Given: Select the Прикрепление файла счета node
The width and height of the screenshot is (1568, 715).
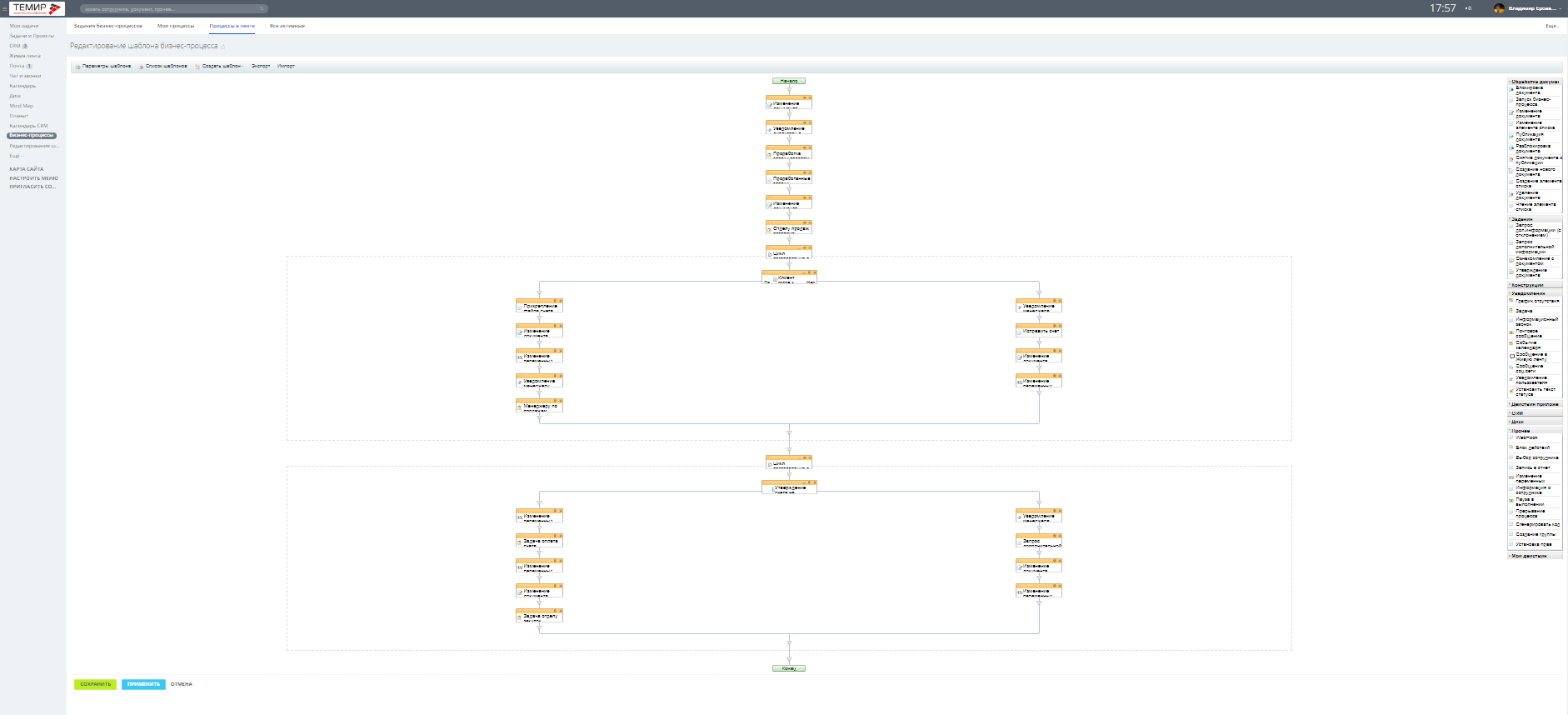Looking at the screenshot, I should 539,306.
